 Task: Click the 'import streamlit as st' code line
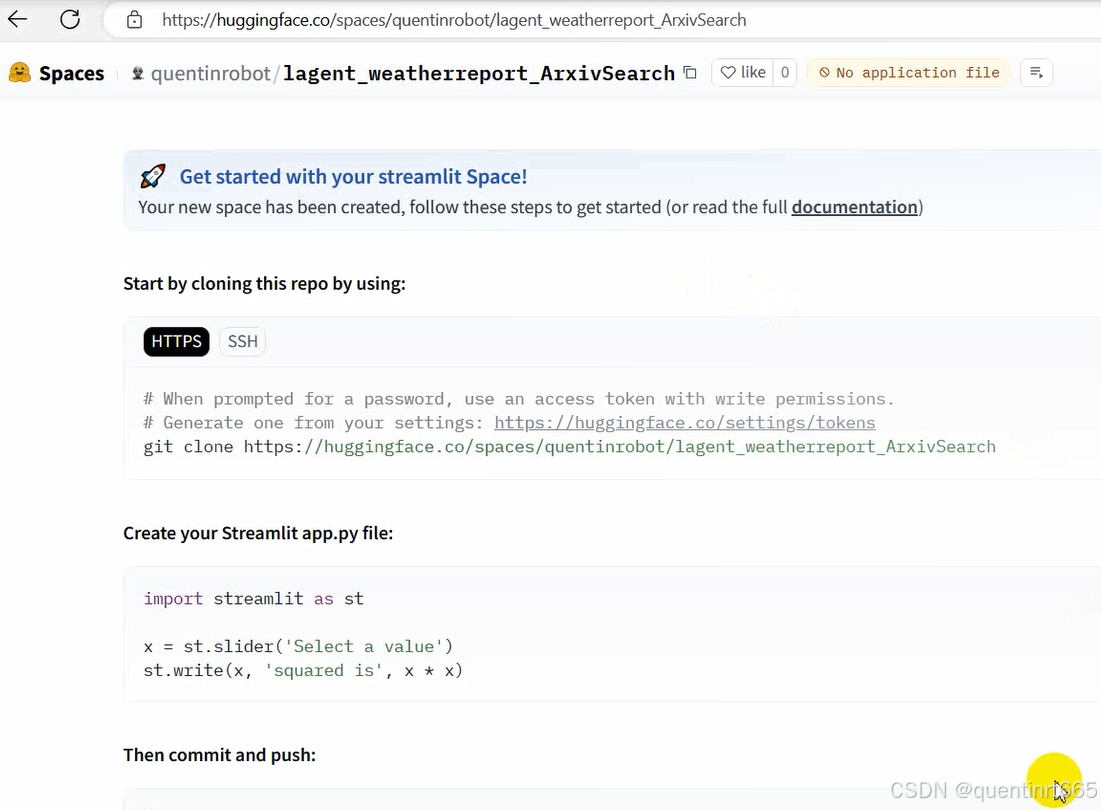pyautogui.click(x=253, y=599)
